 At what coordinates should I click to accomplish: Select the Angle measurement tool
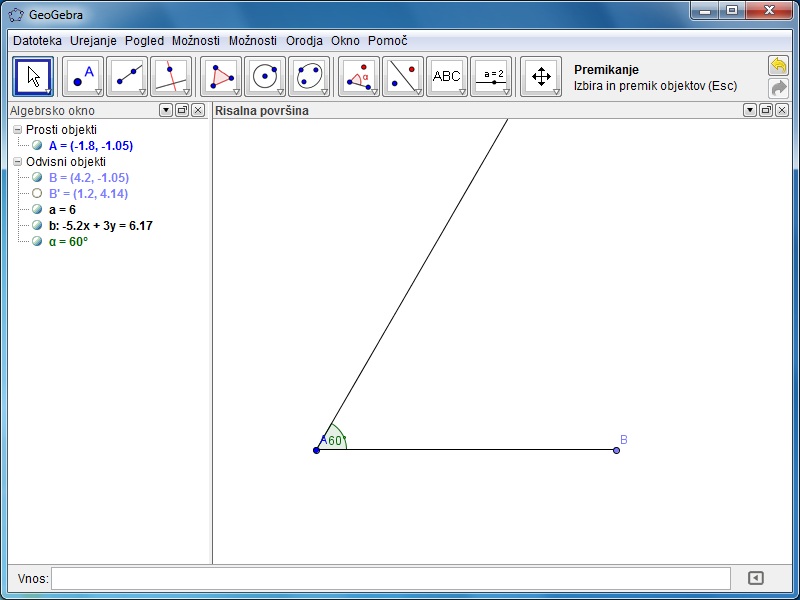coord(359,76)
